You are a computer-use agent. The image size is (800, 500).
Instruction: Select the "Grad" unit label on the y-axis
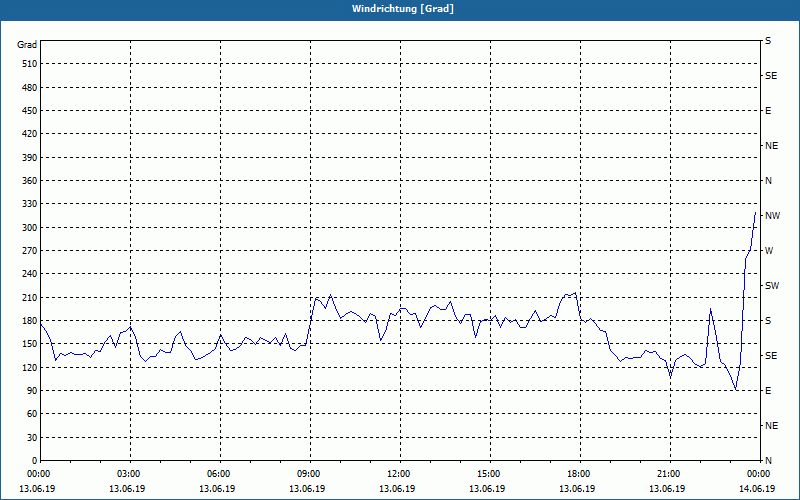click(x=27, y=45)
